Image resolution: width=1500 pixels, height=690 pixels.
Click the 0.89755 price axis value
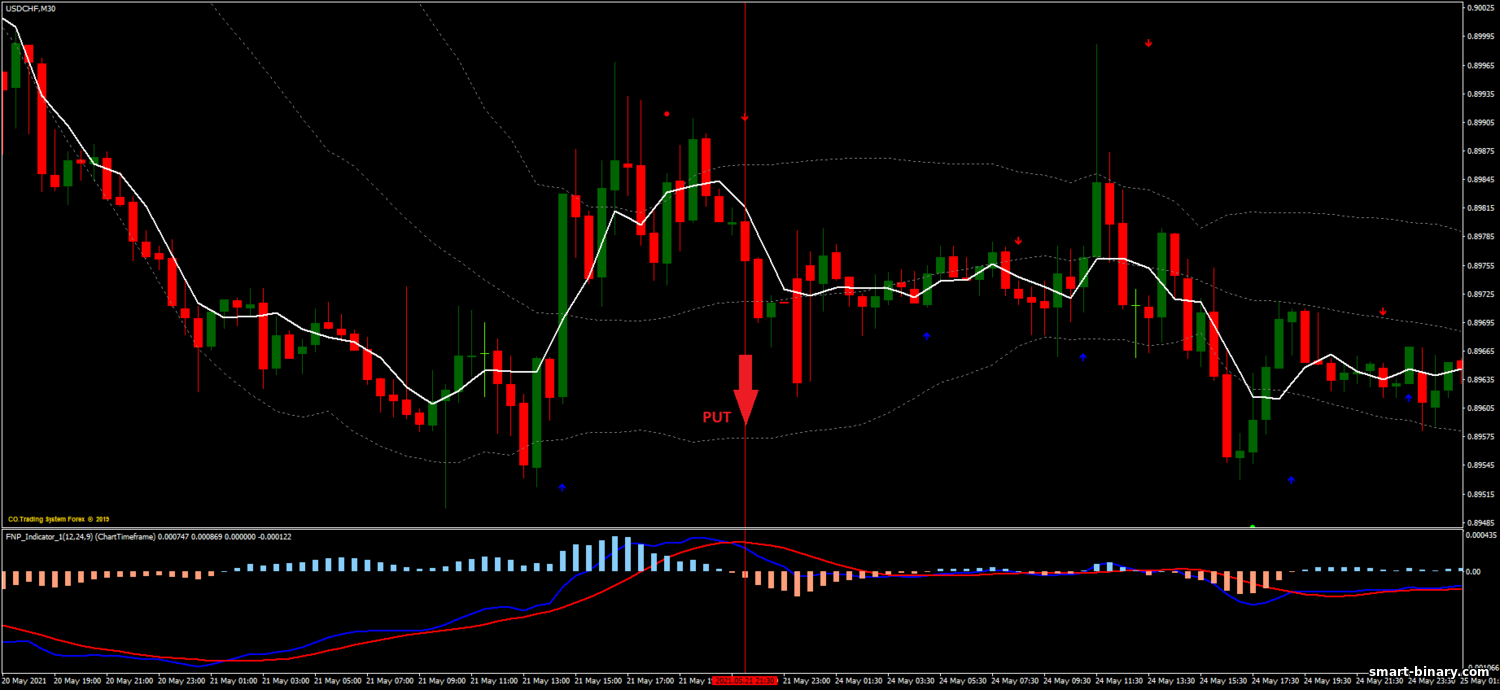pos(1480,266)
